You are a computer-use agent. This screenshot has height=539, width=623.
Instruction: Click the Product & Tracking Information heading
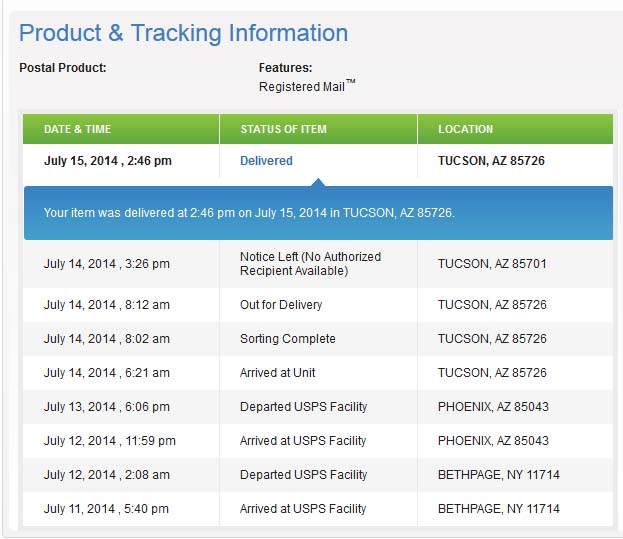pos(184,33)
